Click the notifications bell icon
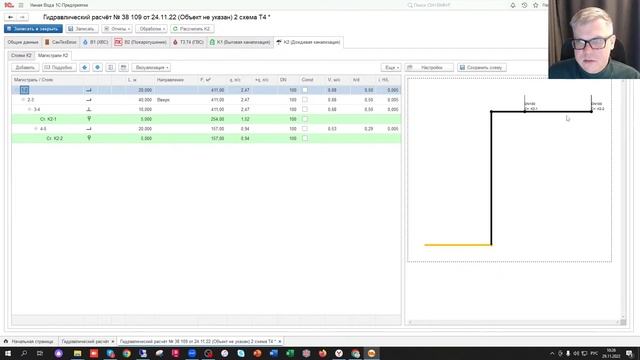Image resolution: width=640 pixels, height=360 pixels. [x=513, y=5]
